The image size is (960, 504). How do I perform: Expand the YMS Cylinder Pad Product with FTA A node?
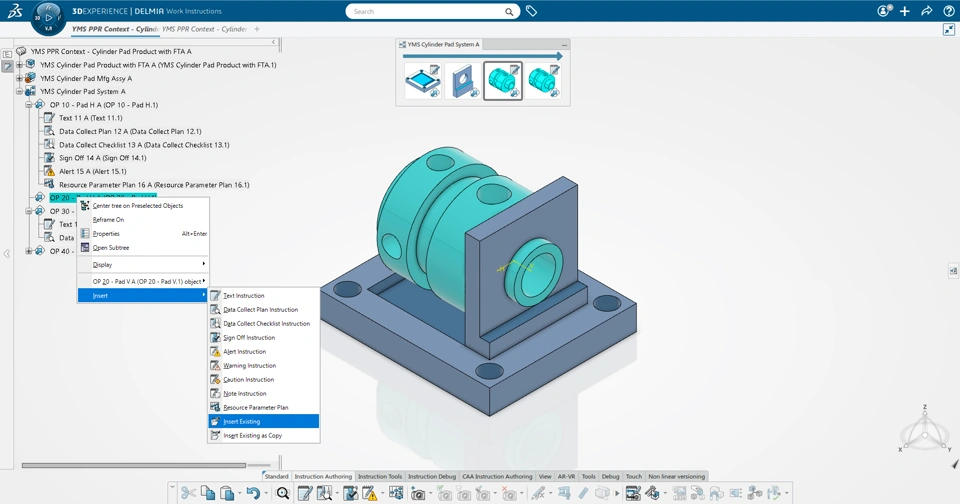(x=19, y=64)
